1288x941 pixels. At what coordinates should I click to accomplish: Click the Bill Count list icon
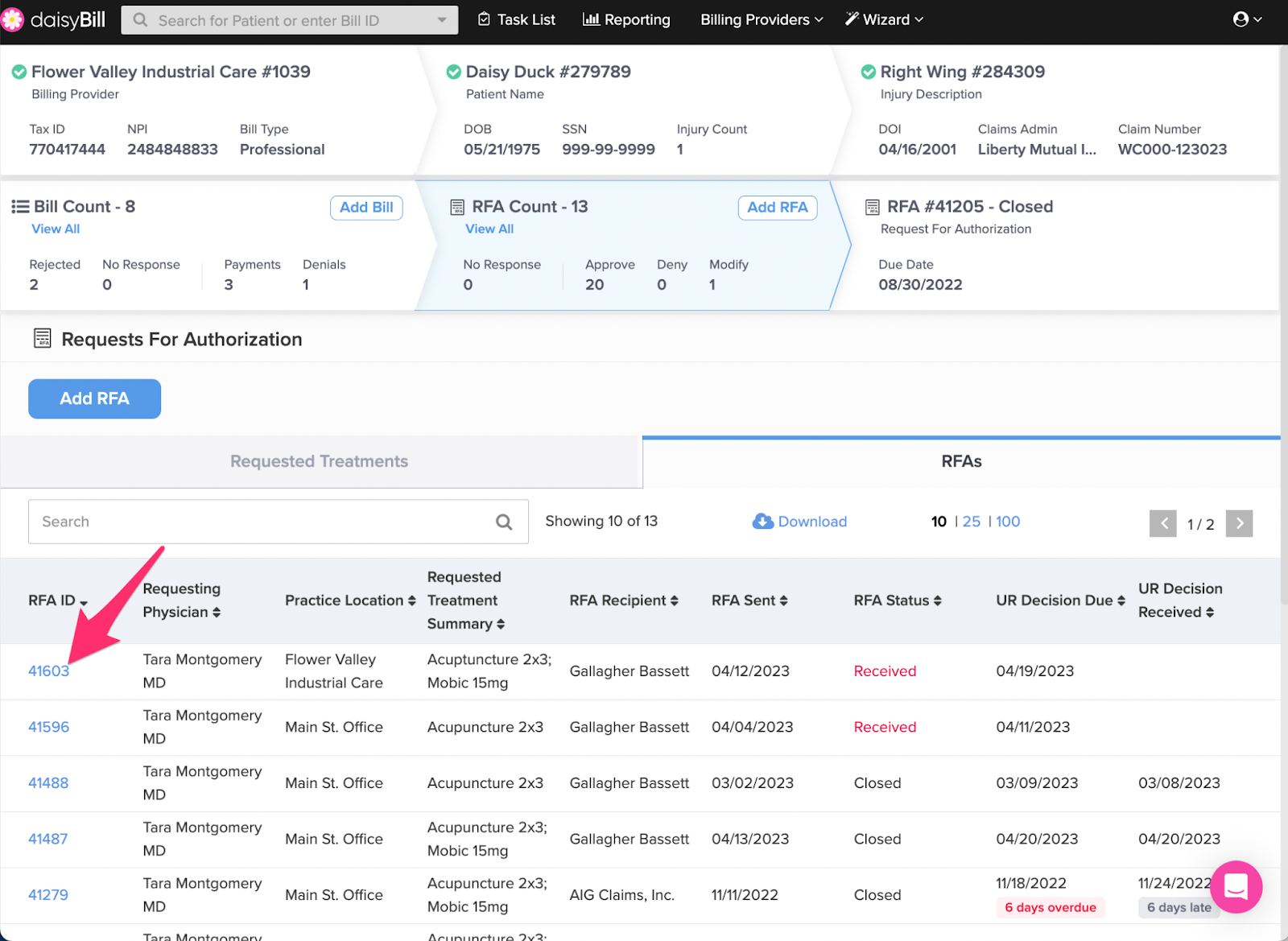click(20, 207)
